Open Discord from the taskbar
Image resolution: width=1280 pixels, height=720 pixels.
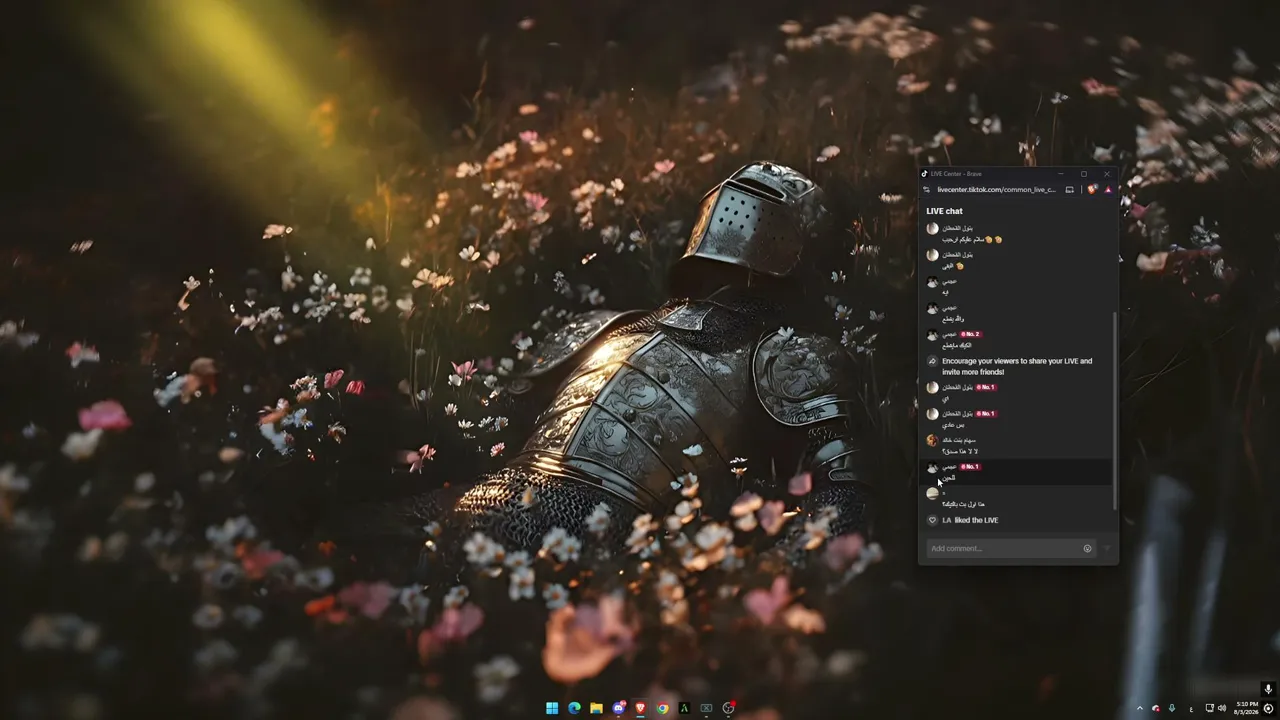(x=618, y=708)
